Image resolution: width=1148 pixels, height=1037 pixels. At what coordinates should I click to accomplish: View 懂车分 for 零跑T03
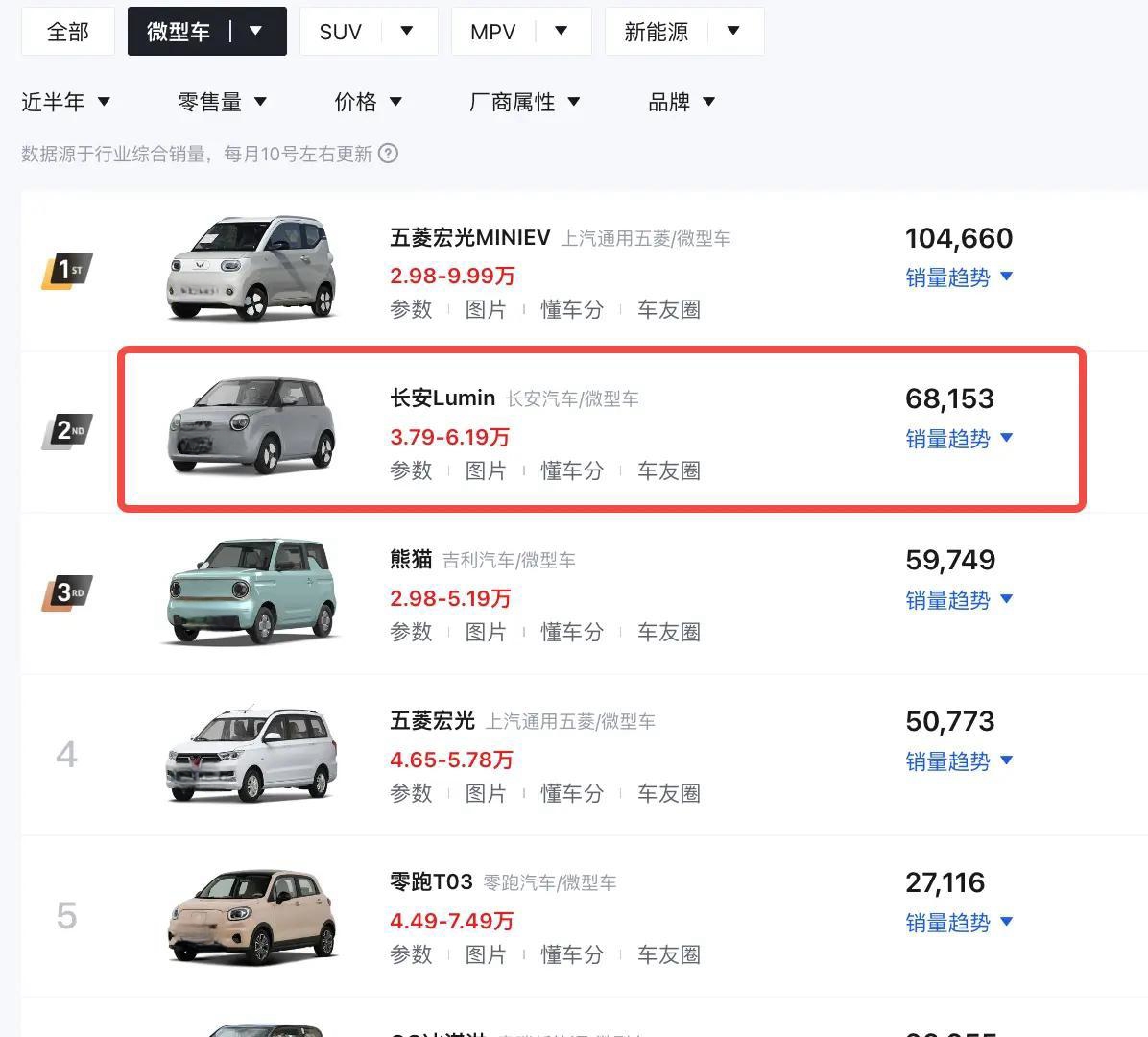[x=572, y=954]
